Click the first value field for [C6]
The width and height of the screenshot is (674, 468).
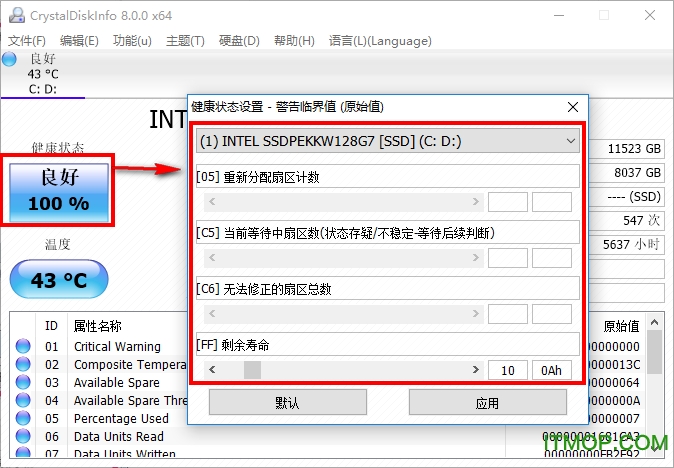click(x=508, y=314)
